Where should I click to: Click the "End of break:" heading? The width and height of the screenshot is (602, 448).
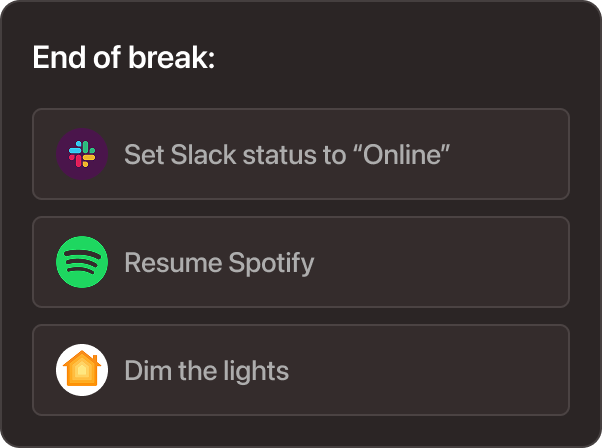[x=124, y=58]
